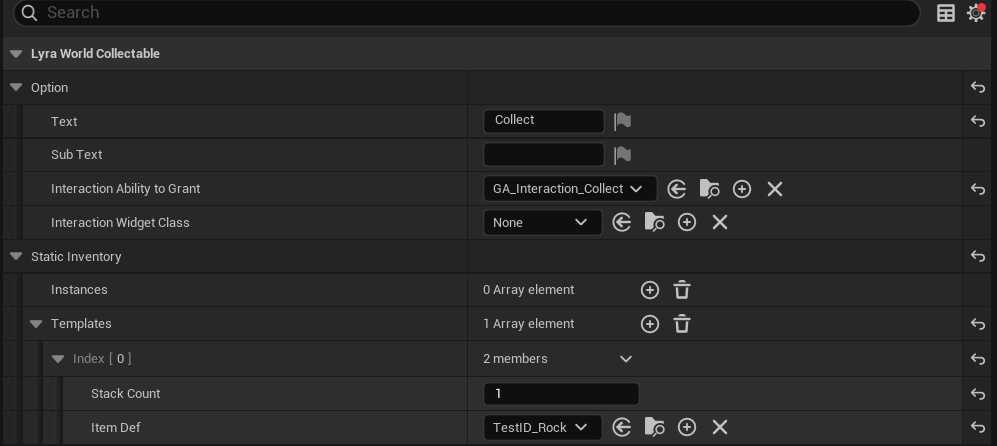Click the Sub Text input field
The width and height of the screenshot is (997, 446).
543,155
